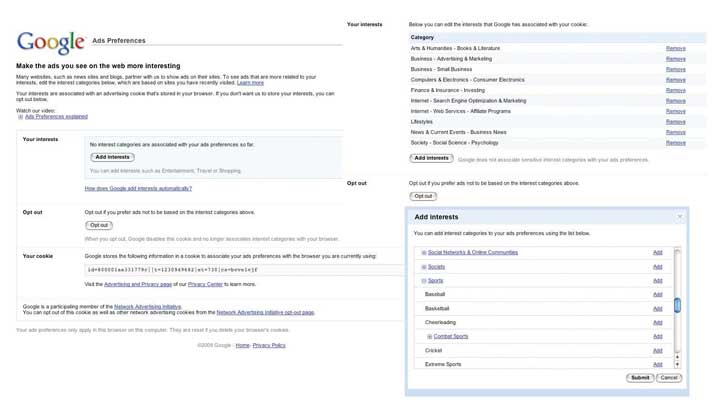Open the Network Advertising Initiative link

pos(147,307)
